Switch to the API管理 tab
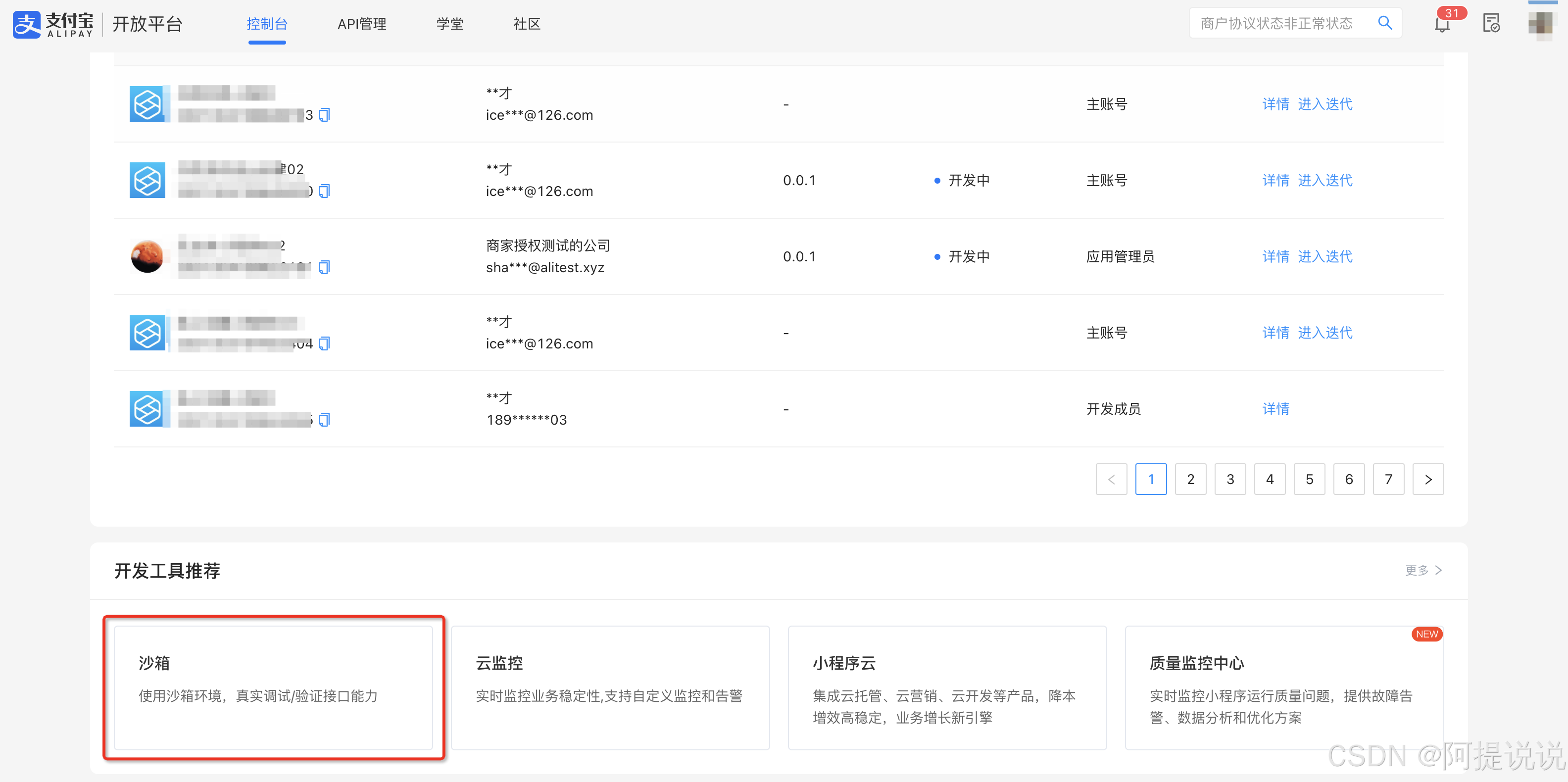1568x782 pixels. click(362, 24)
